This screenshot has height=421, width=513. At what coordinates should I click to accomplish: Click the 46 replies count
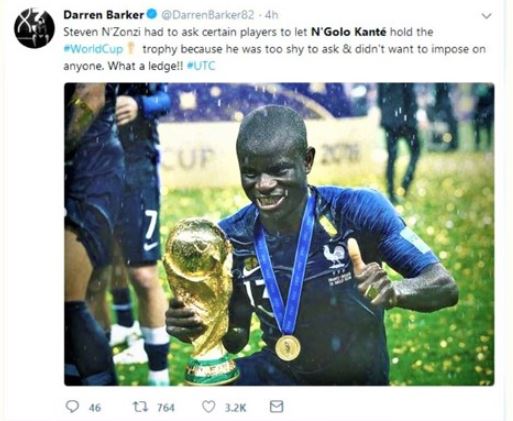point(95,407)
